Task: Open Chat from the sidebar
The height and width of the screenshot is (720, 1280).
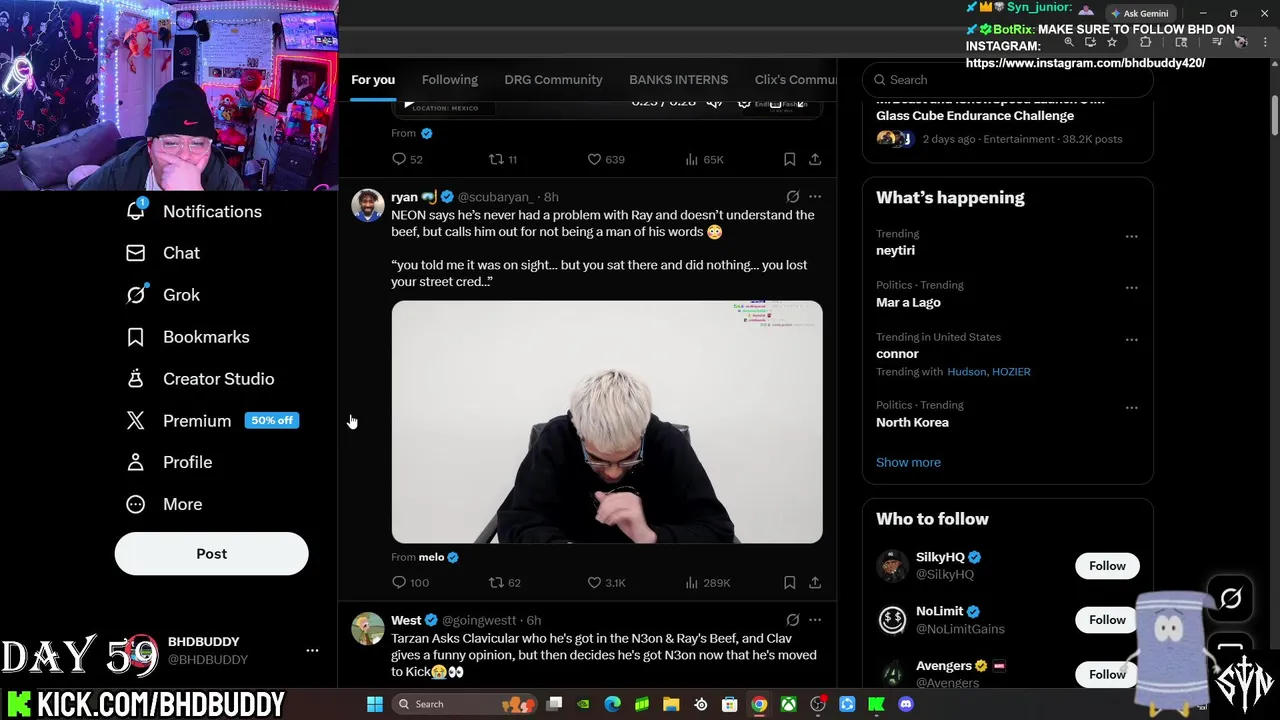Action: click(x=163, y=253)
